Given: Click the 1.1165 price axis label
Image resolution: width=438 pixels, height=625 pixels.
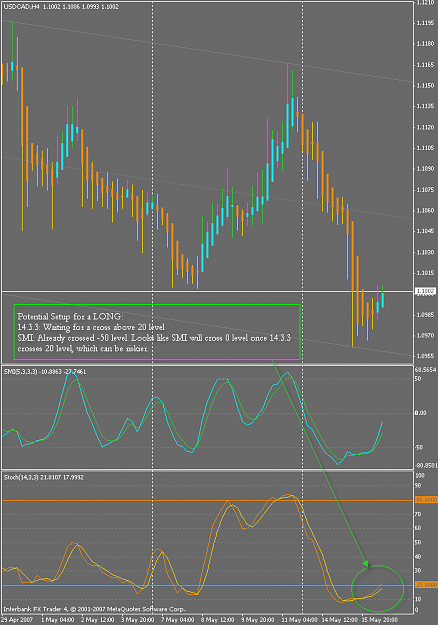Looking at the screenshot, I should coord(425,65).
